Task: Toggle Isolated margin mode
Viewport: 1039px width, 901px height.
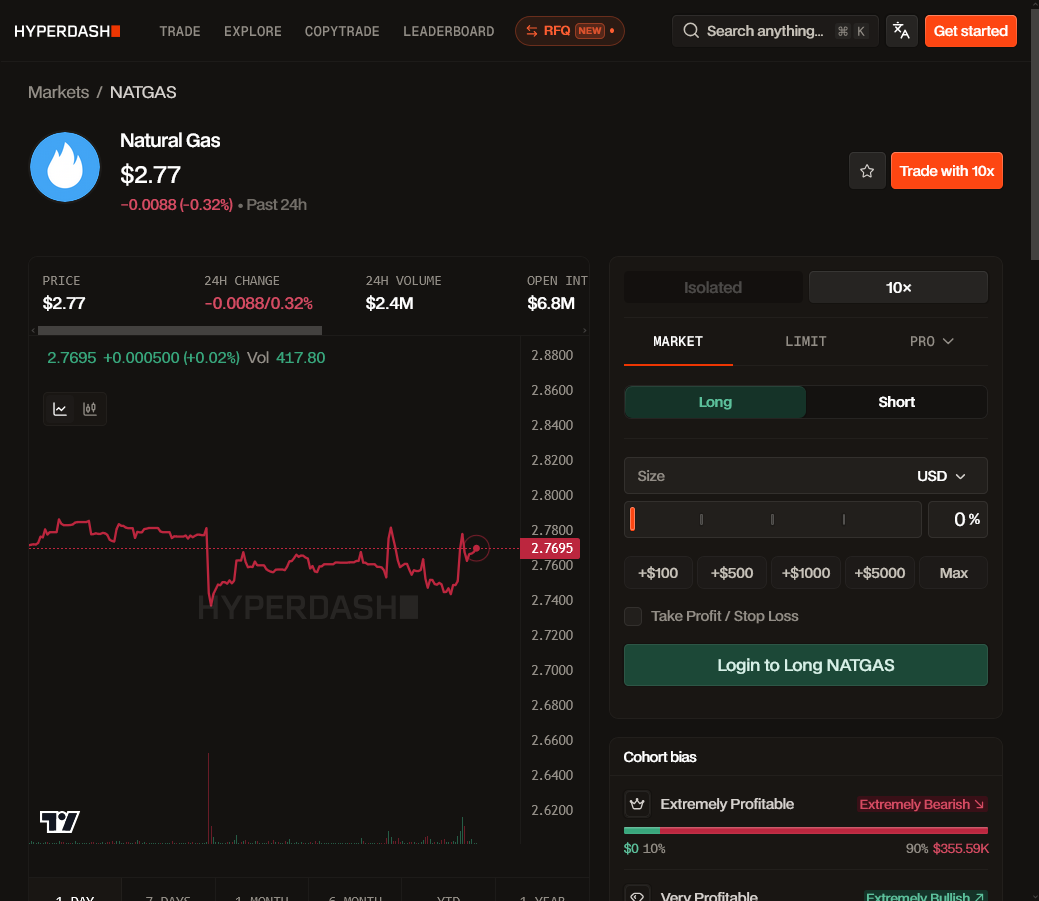Action: (713, 288)
